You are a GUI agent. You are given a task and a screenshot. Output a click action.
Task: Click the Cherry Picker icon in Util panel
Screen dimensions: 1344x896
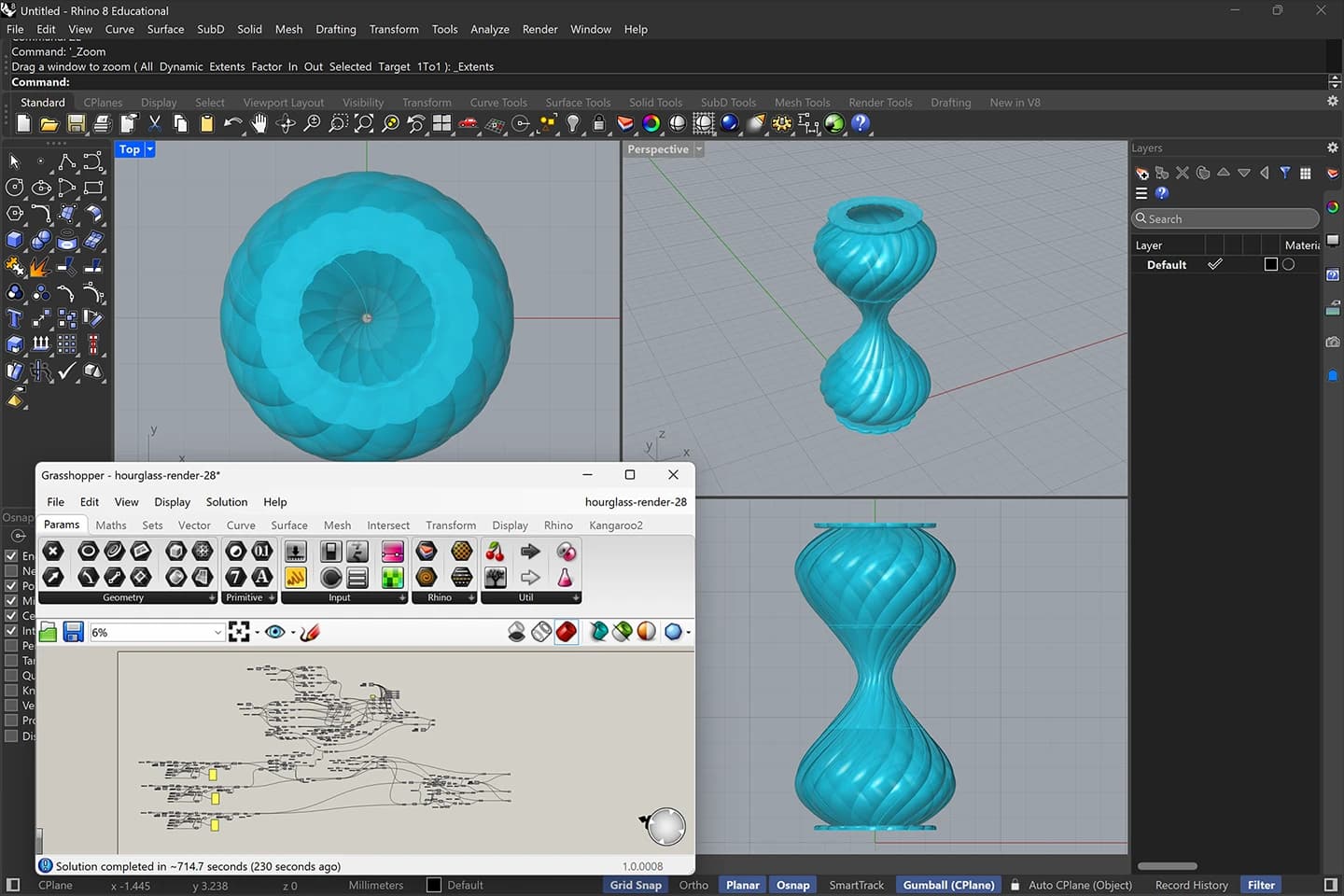tap(495, 552)
